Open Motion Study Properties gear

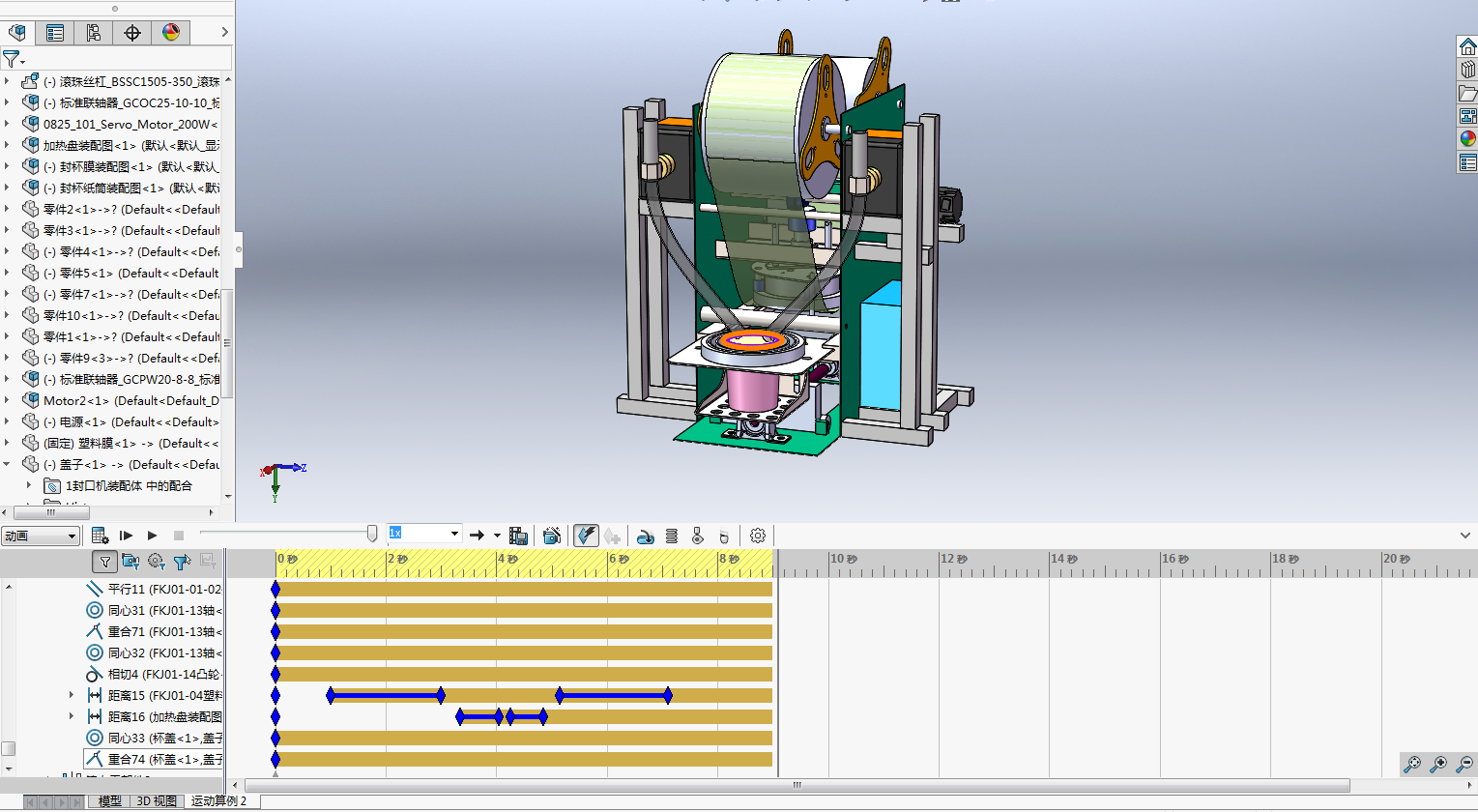coord(758,535)
